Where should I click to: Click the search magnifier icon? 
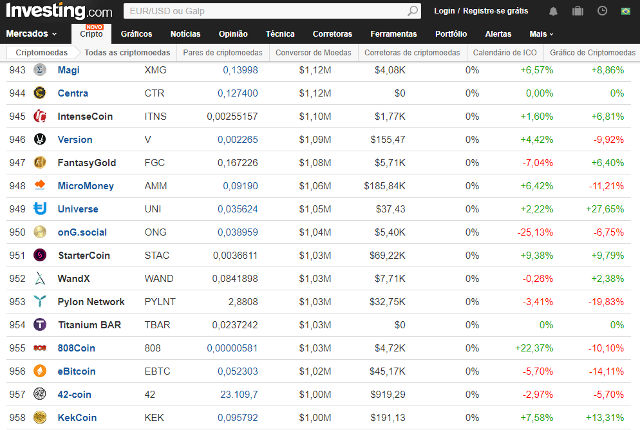pyautogui.click(x=413, y=11)
